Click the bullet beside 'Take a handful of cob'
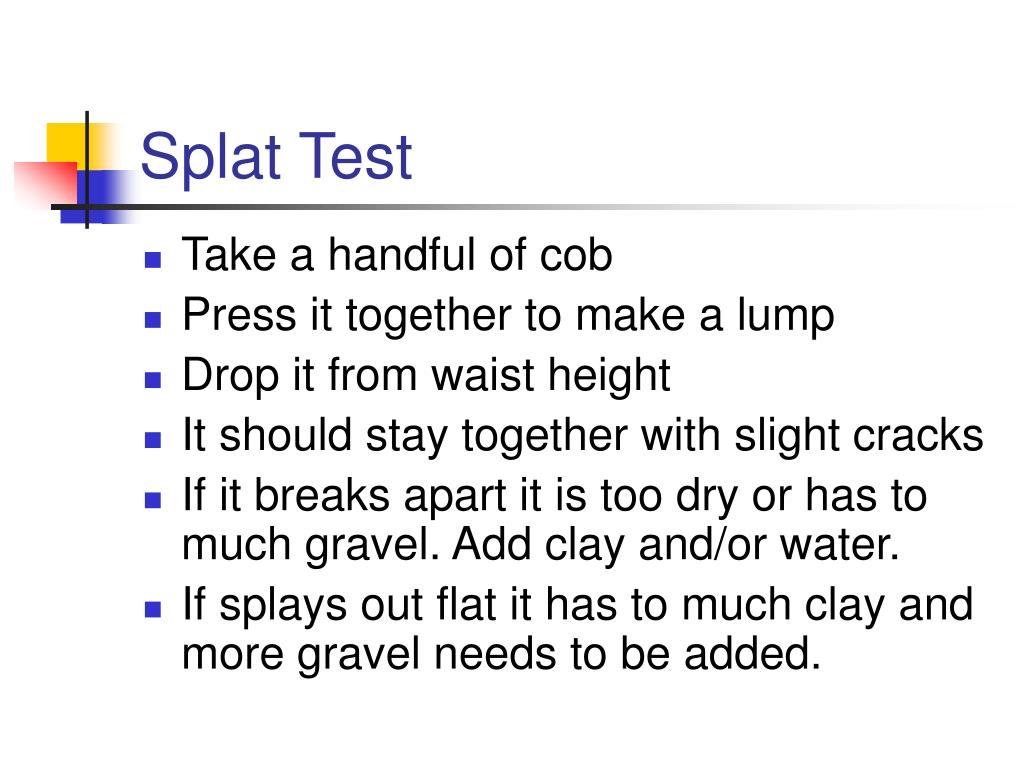Image resolution: width=1024 pixels, height=768 pixels. pyautogui.click(x=153, y=260)
